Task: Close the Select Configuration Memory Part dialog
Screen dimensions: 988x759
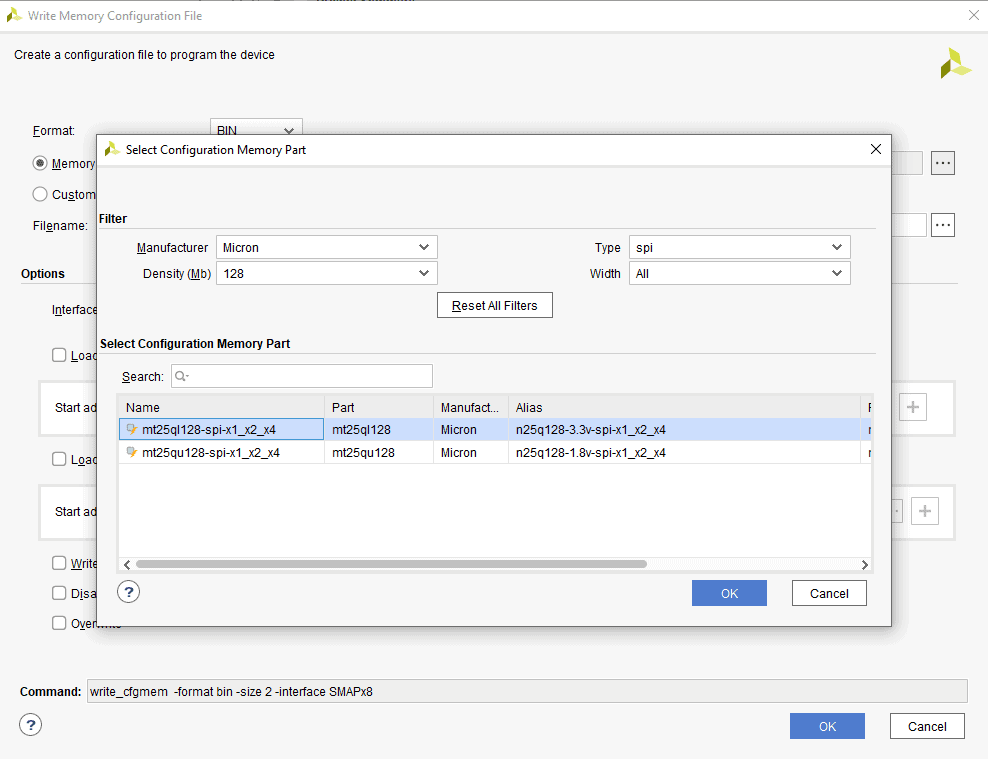Action: pos(875,149)
